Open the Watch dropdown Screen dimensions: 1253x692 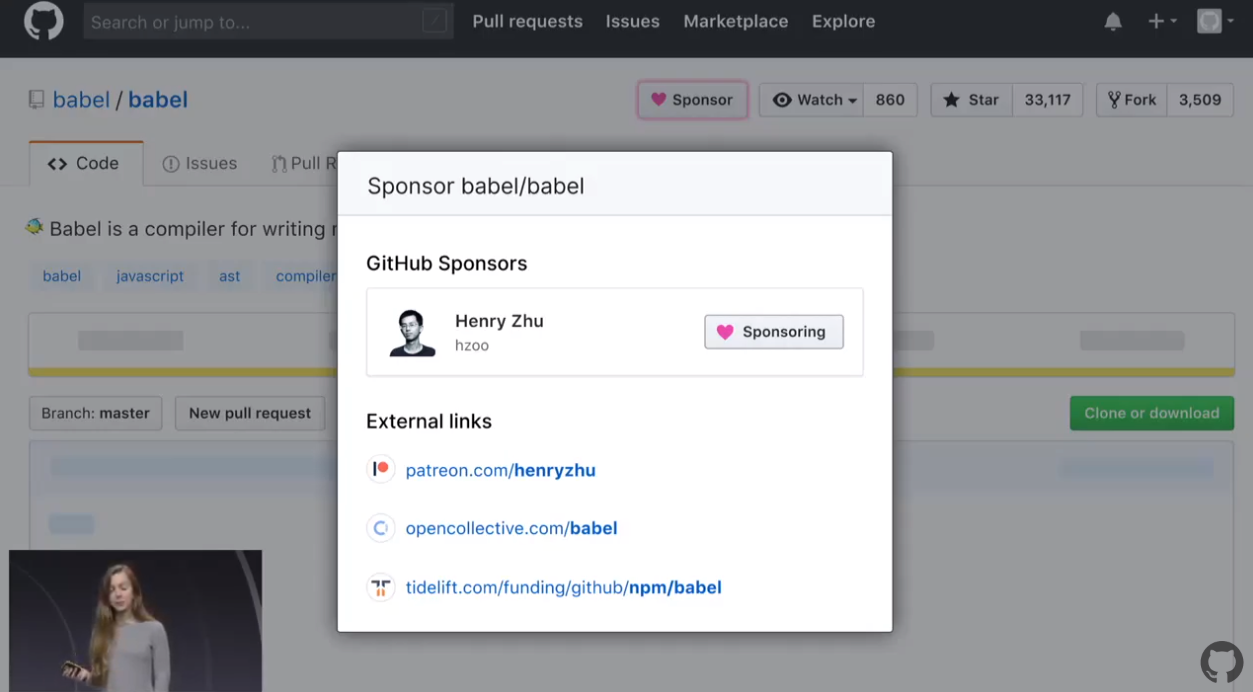pyautogui.click(x=816, y=100)
